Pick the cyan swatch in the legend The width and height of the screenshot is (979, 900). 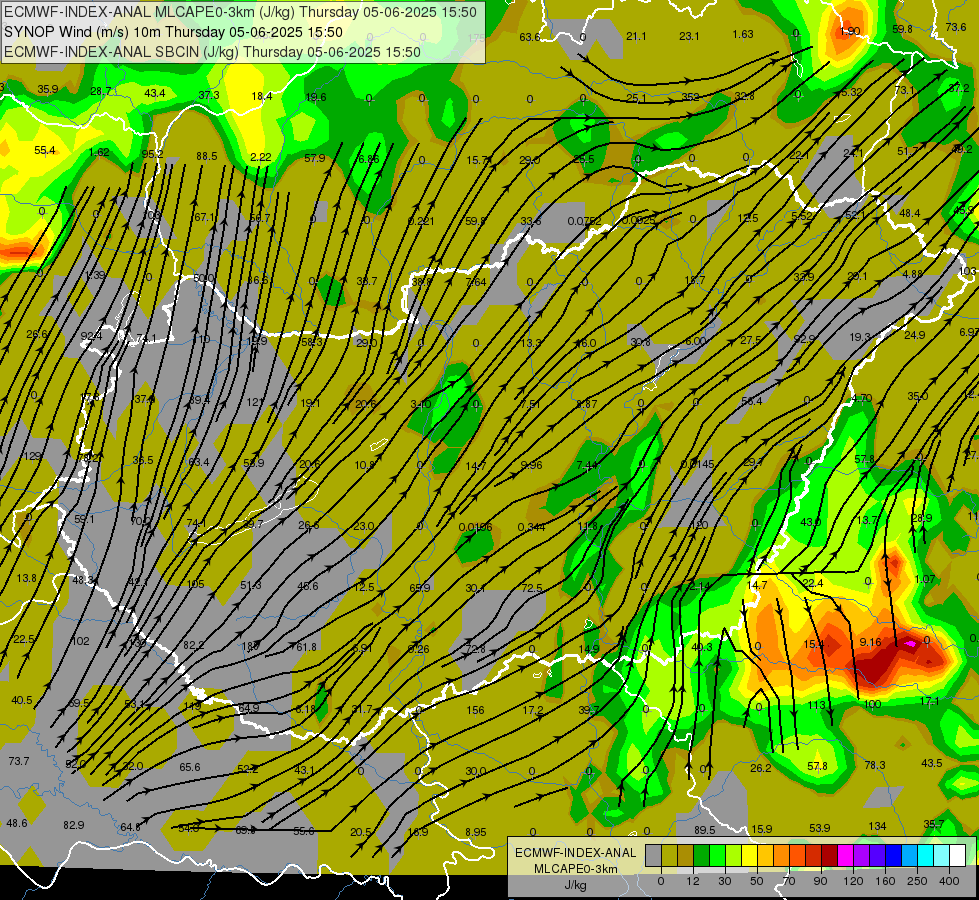pos(925,855)
